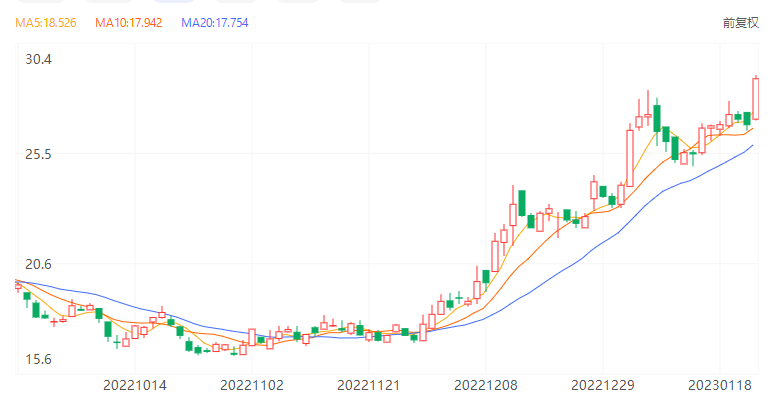The width and height of the screenshot is (772, 406).
Task: Click the MA5:18.526 indicator label
Action: point(45,23)
